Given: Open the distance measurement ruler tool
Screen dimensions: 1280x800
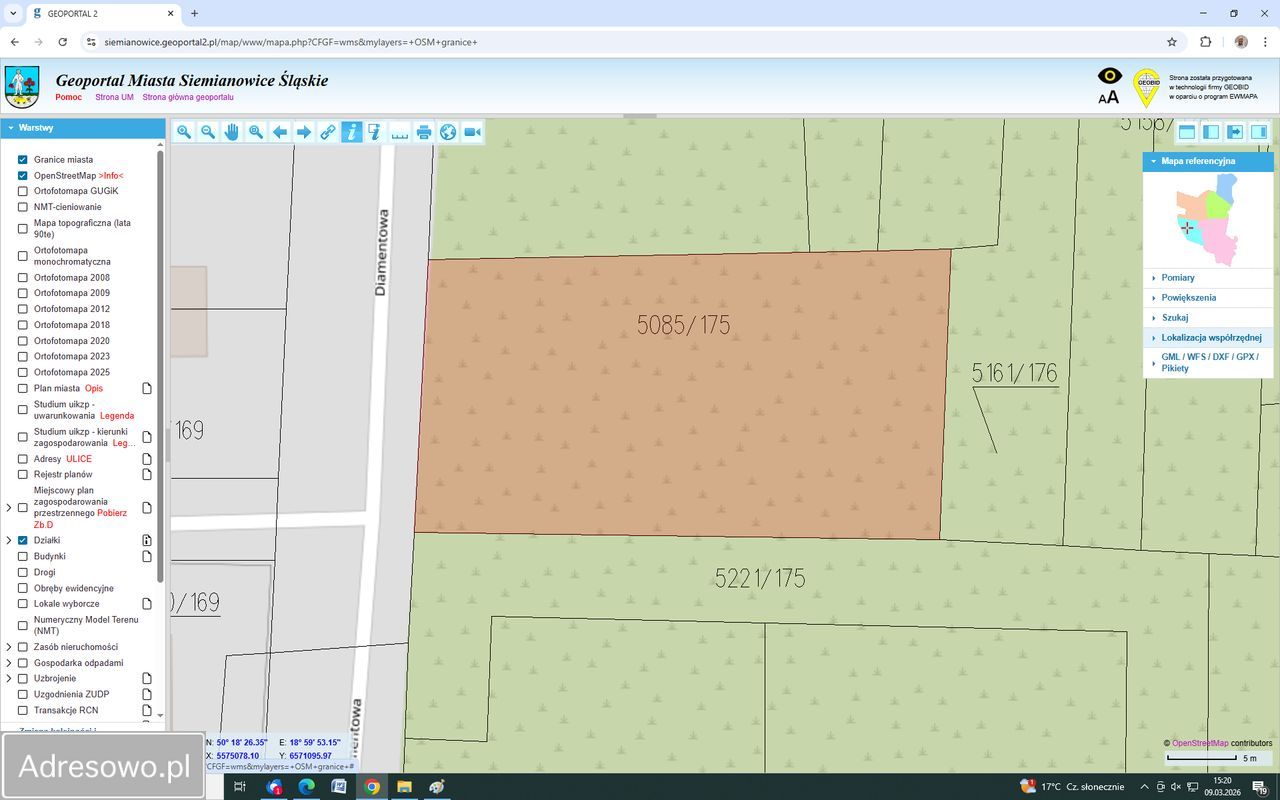Looking at the screenshot, I should [x=400, y=132].
